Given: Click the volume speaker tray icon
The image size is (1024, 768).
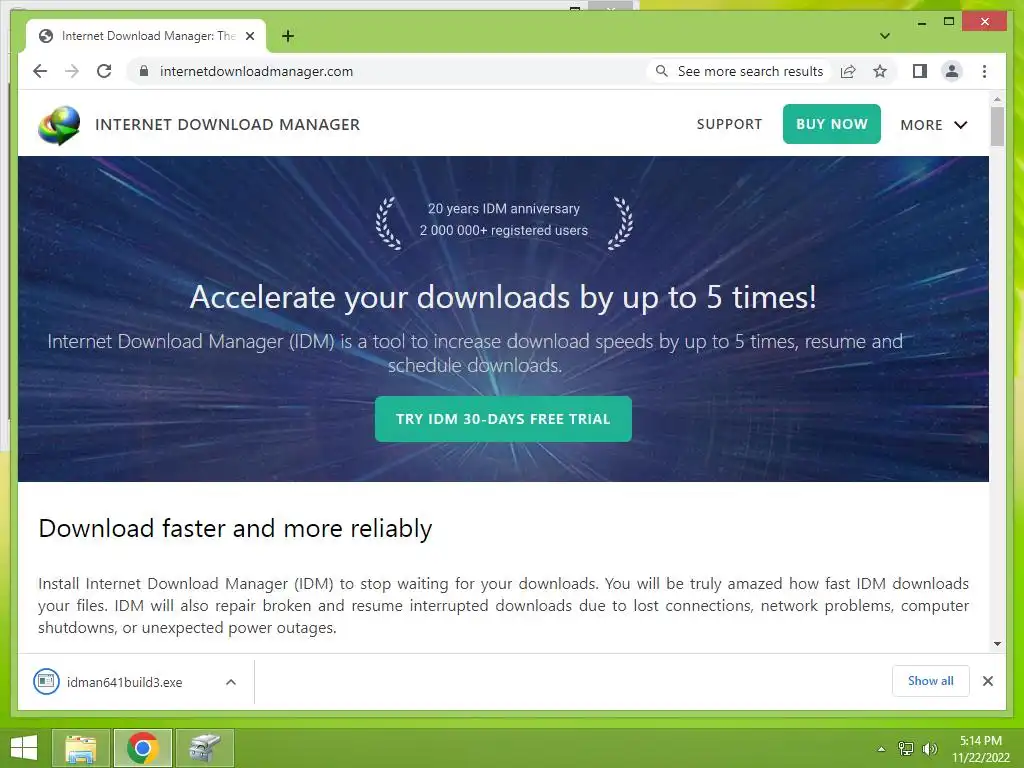Looking at the screenshot, I should point(929,748).
